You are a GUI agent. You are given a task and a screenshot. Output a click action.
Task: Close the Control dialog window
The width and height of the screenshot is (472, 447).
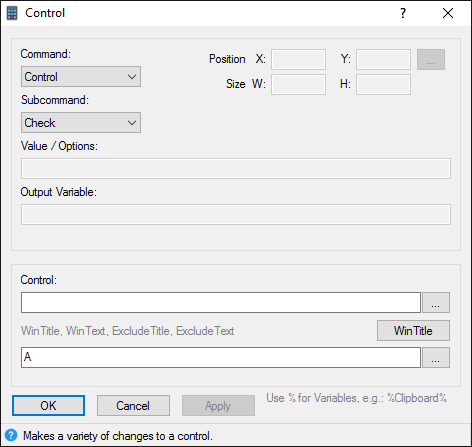(x=448, y=13)
